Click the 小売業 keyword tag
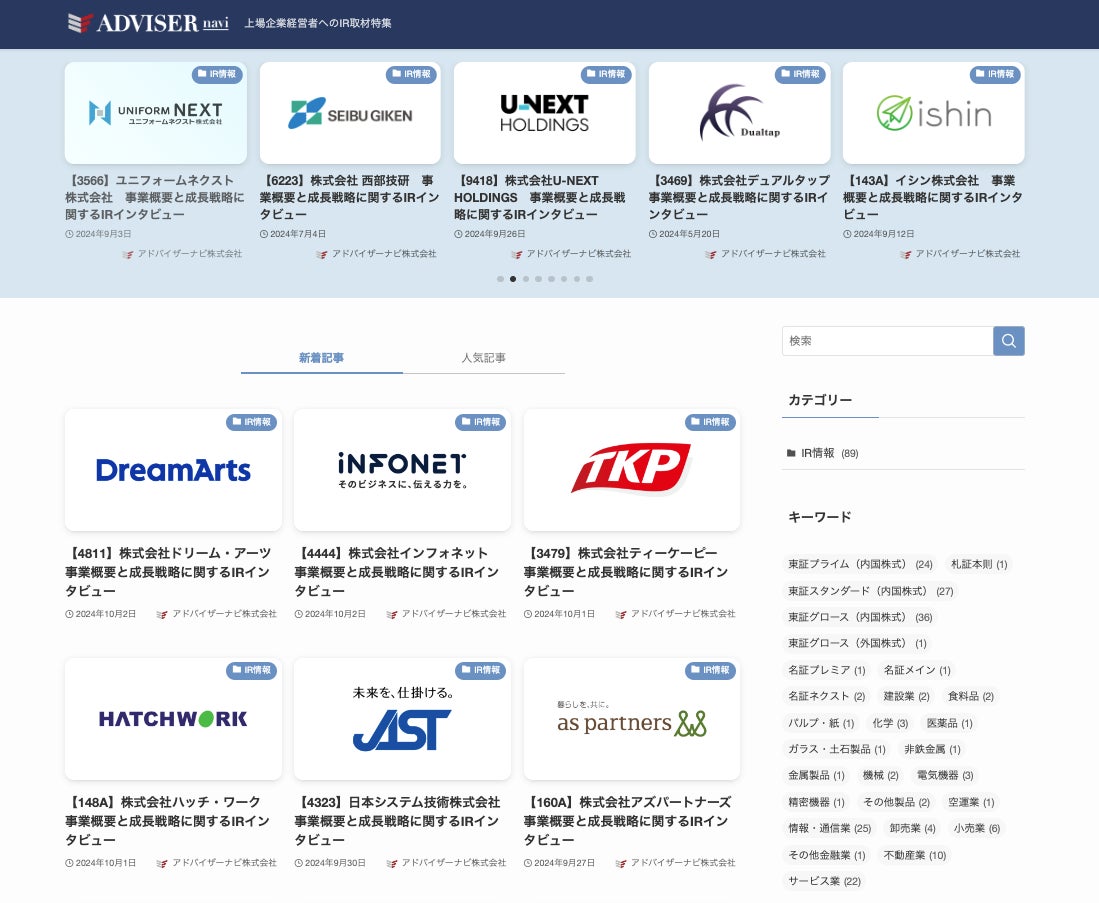 (976, 829)
